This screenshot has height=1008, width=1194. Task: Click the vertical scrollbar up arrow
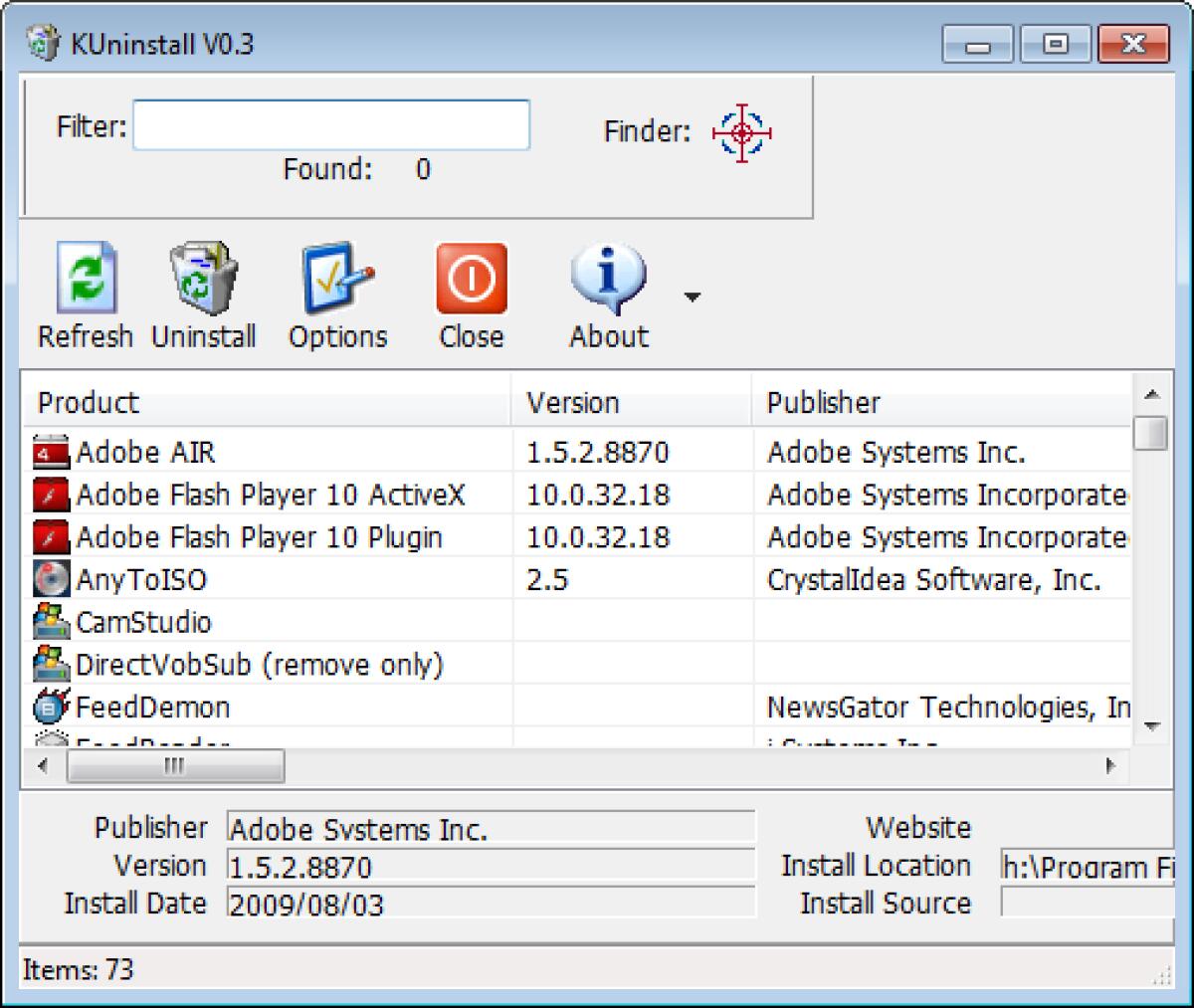coord(1152,395)
